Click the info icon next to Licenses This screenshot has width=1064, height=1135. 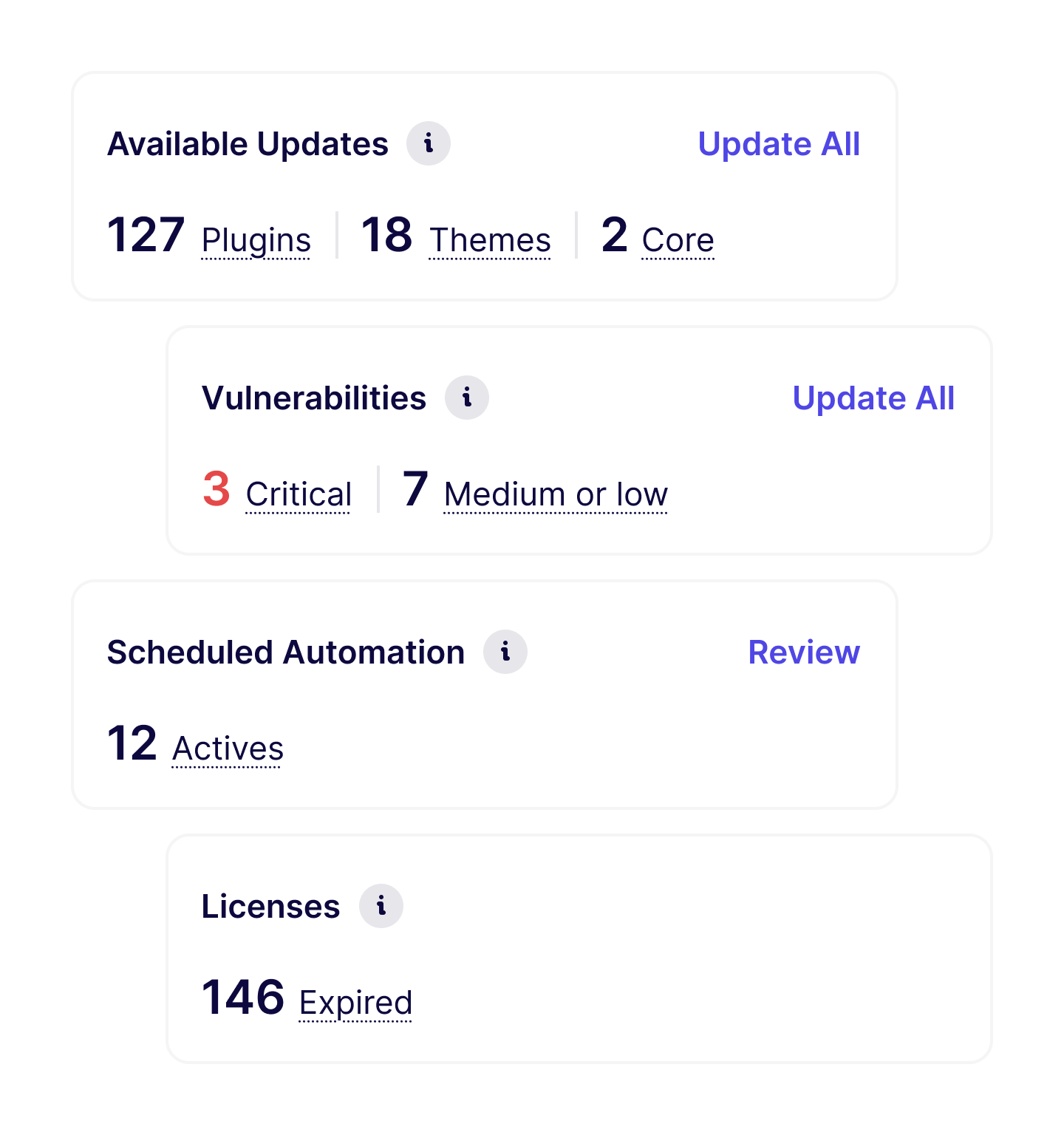click(x=381, y=906)
